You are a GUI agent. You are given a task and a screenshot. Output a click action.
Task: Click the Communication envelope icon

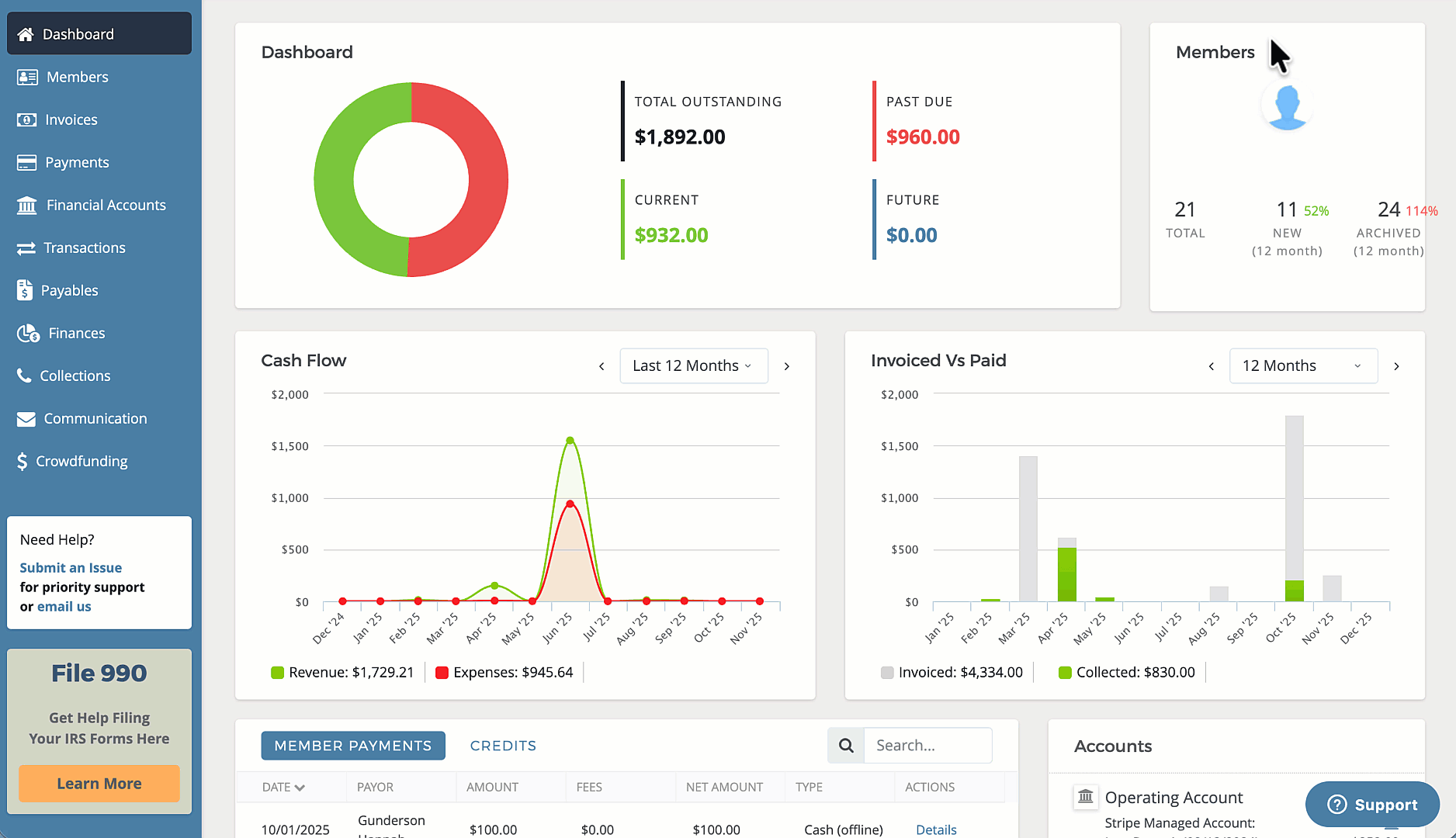tap(26, 418)
